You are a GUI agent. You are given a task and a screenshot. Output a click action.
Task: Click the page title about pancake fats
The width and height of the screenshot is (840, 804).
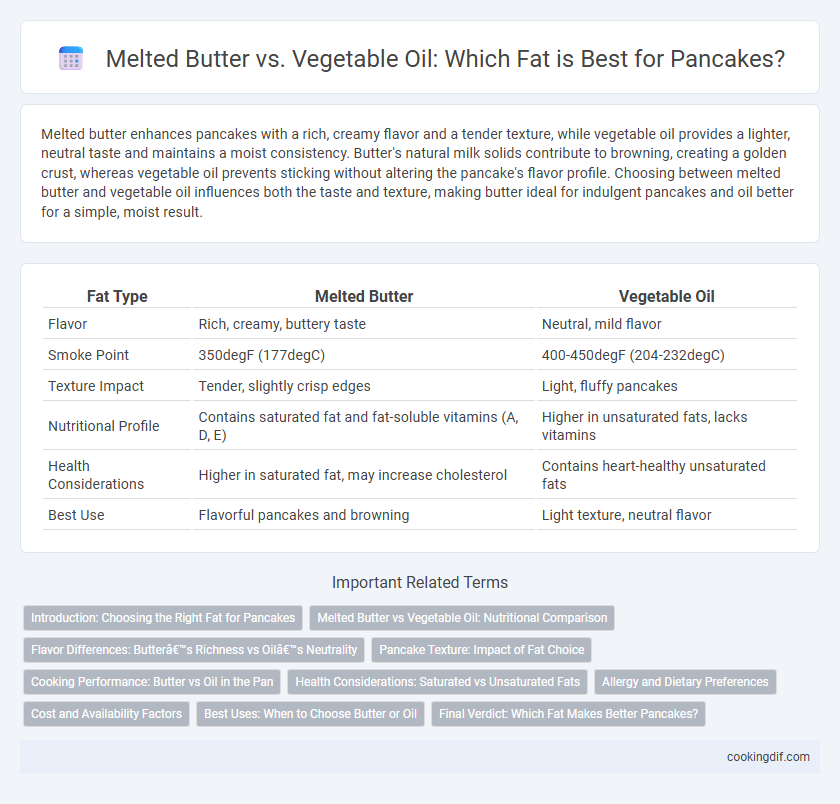coord(445,58)
